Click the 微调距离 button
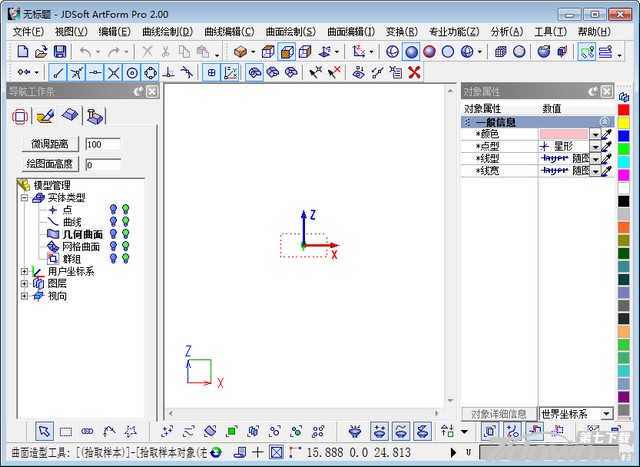This screenshot has width=640, height=467. (x=50, y=144)
